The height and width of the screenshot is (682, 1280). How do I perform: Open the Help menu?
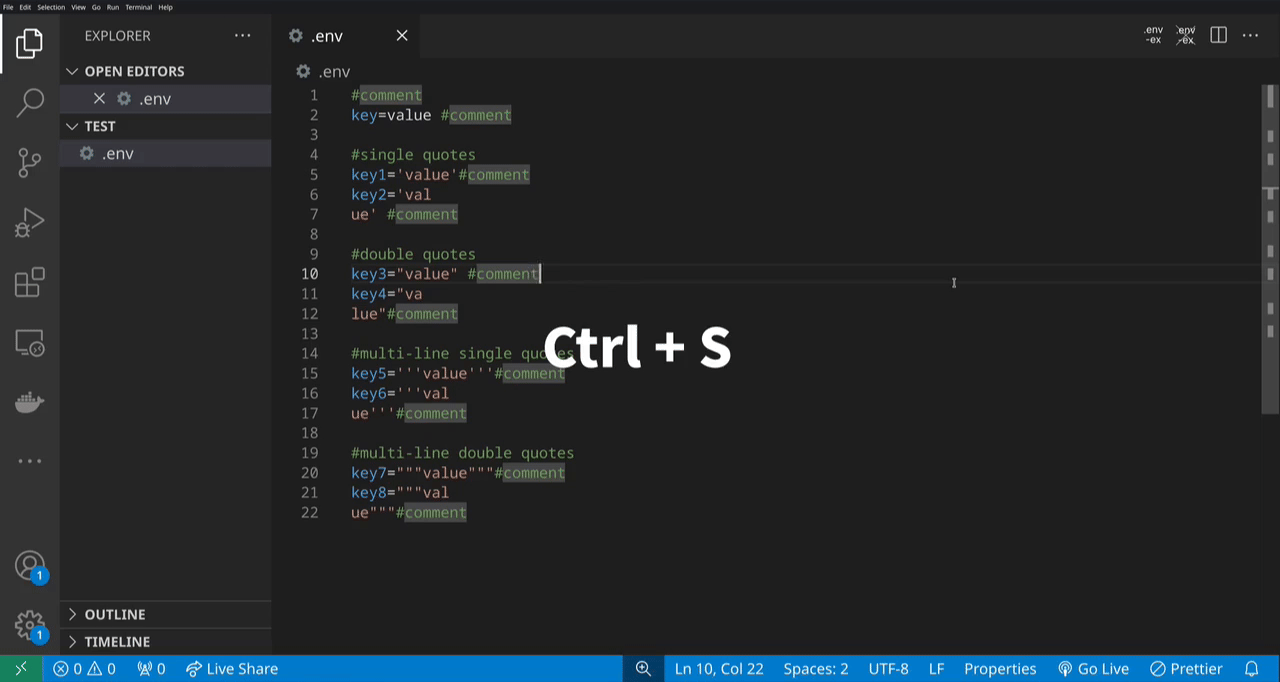pos(165,7)
